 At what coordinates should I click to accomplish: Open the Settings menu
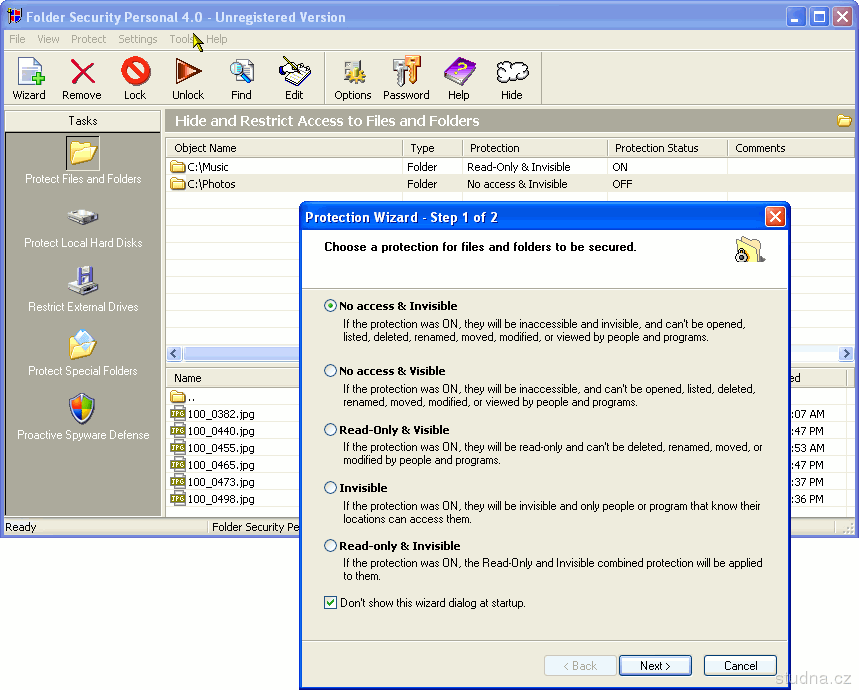(x=137, y=39)
